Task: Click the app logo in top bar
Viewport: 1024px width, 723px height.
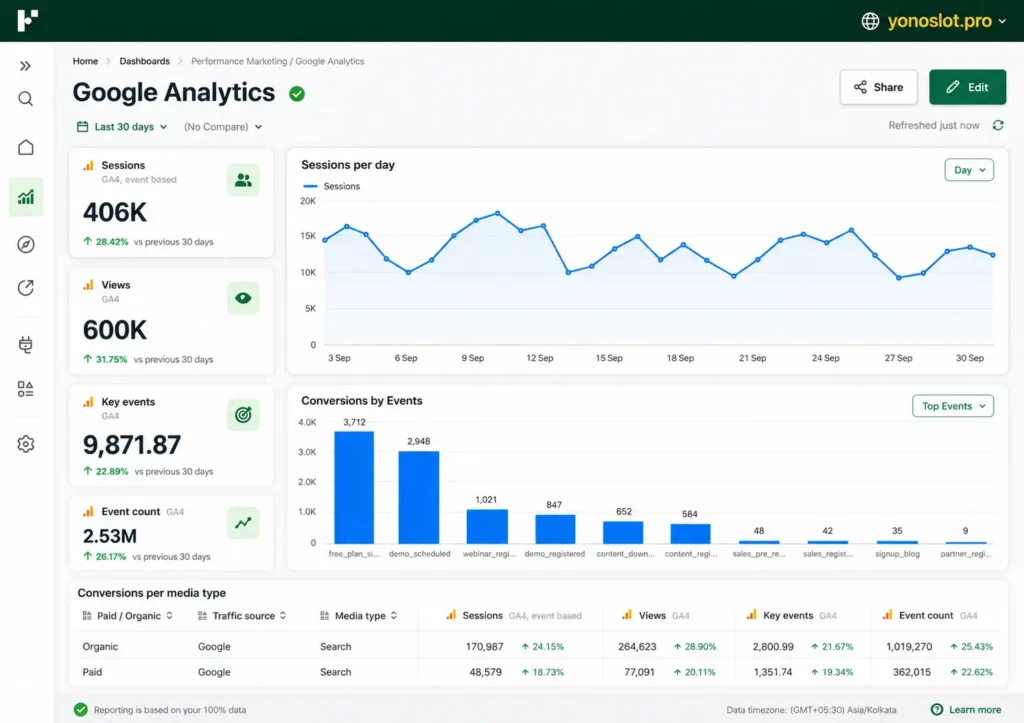Action: (x=27, y=20)
